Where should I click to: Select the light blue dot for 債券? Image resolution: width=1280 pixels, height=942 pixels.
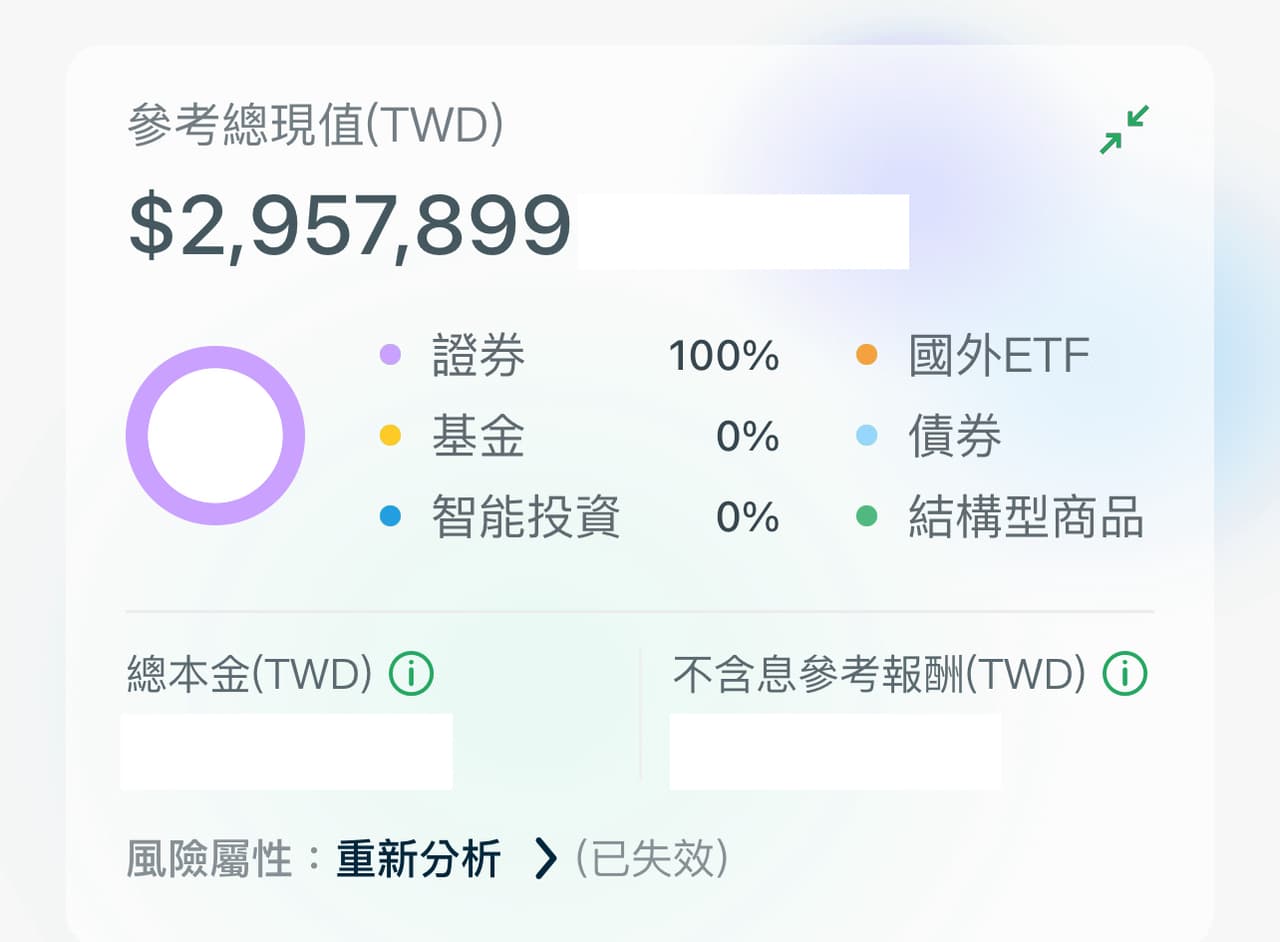coord(866,436)
